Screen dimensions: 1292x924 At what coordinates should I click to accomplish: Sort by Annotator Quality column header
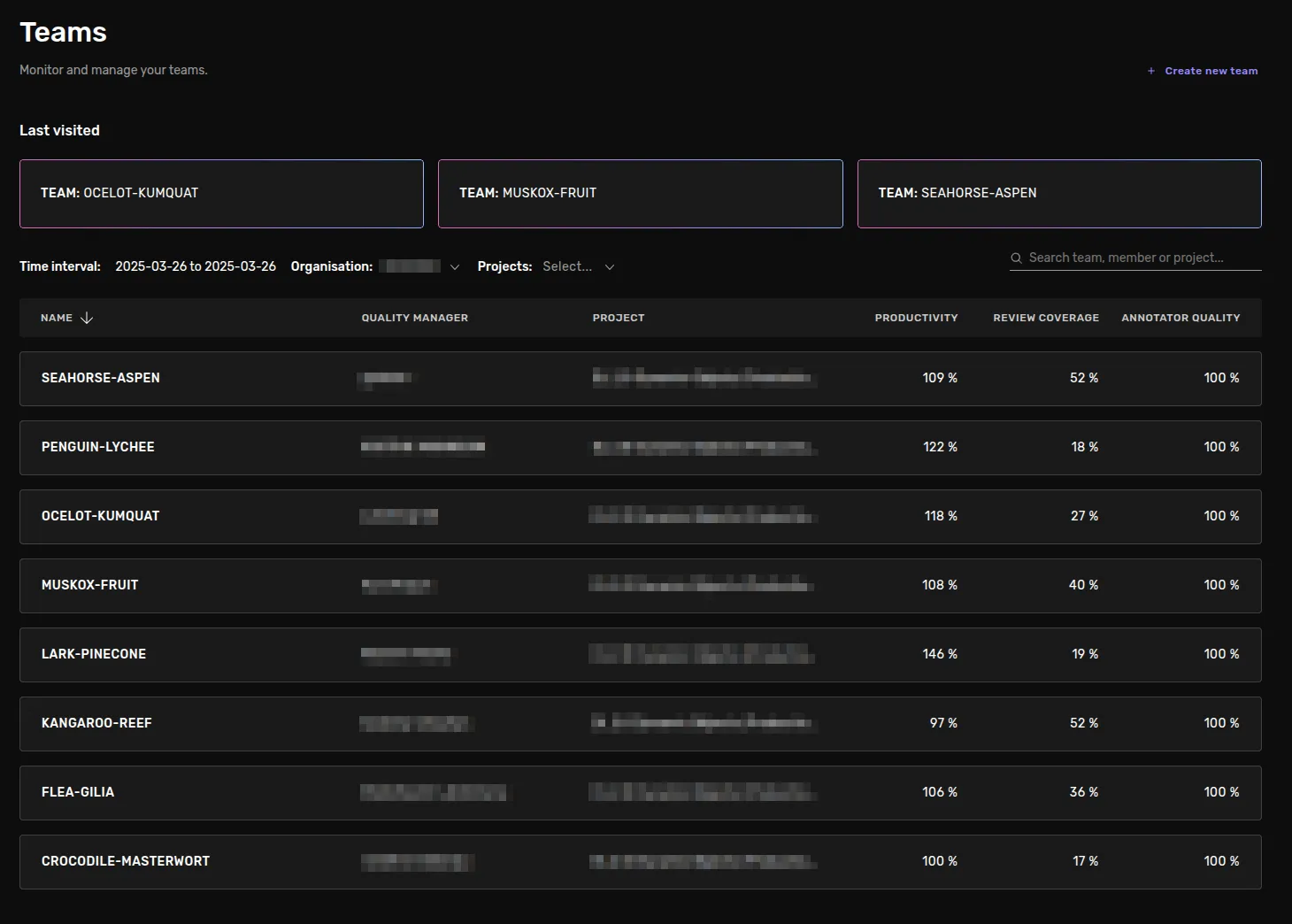(1180, 318)
